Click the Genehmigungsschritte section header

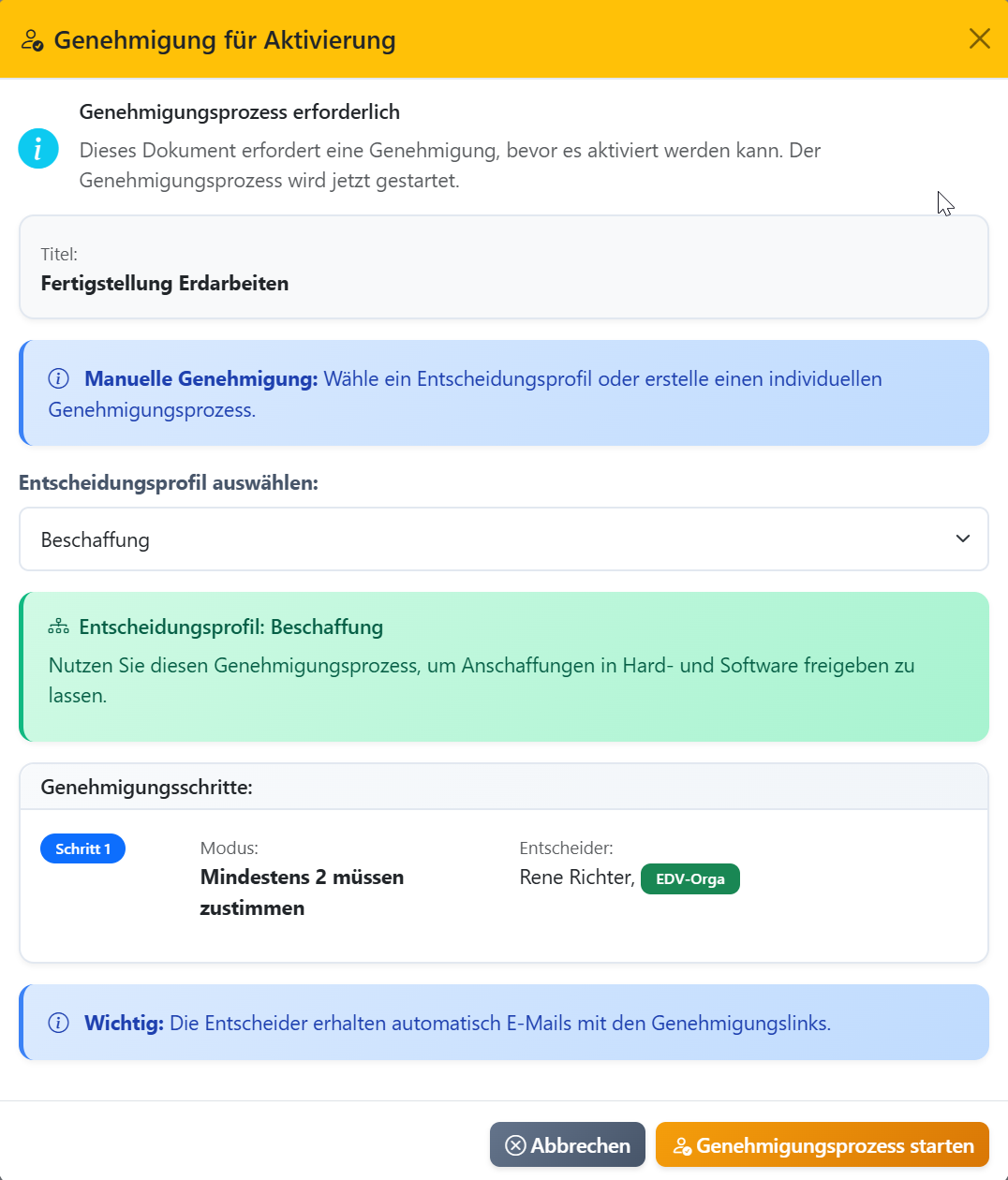tap(147, 787)
